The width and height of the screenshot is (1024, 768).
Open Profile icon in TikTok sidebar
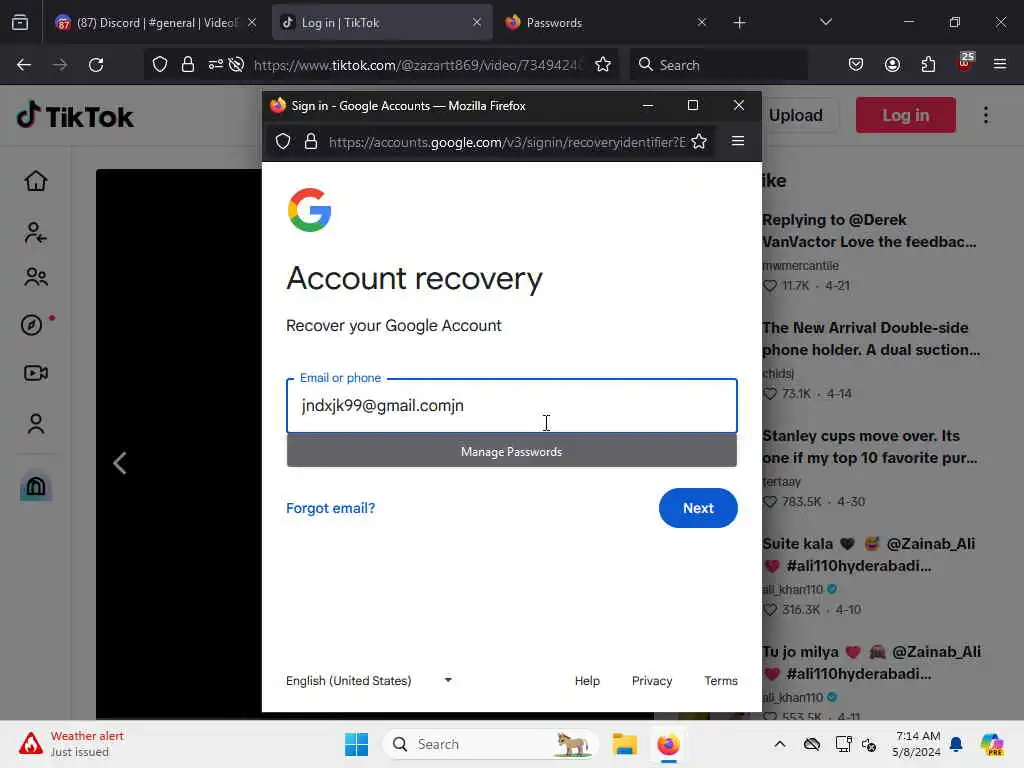(x=36, y=424)
